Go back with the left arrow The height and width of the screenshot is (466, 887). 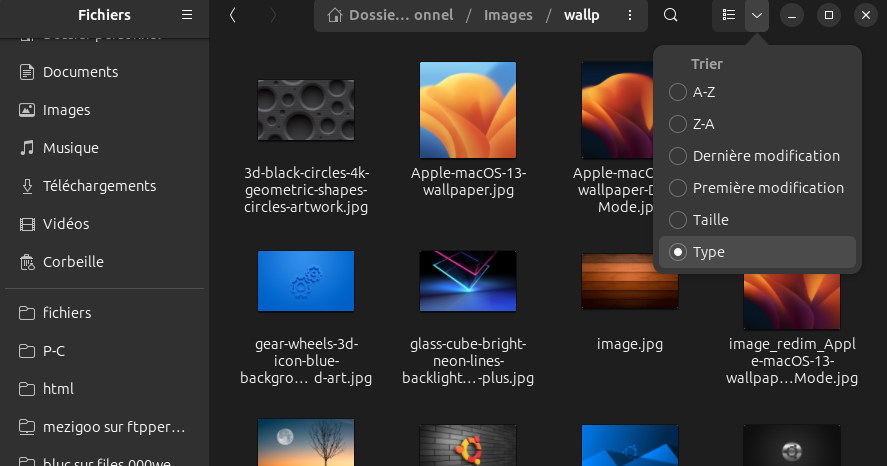[232, 15]
